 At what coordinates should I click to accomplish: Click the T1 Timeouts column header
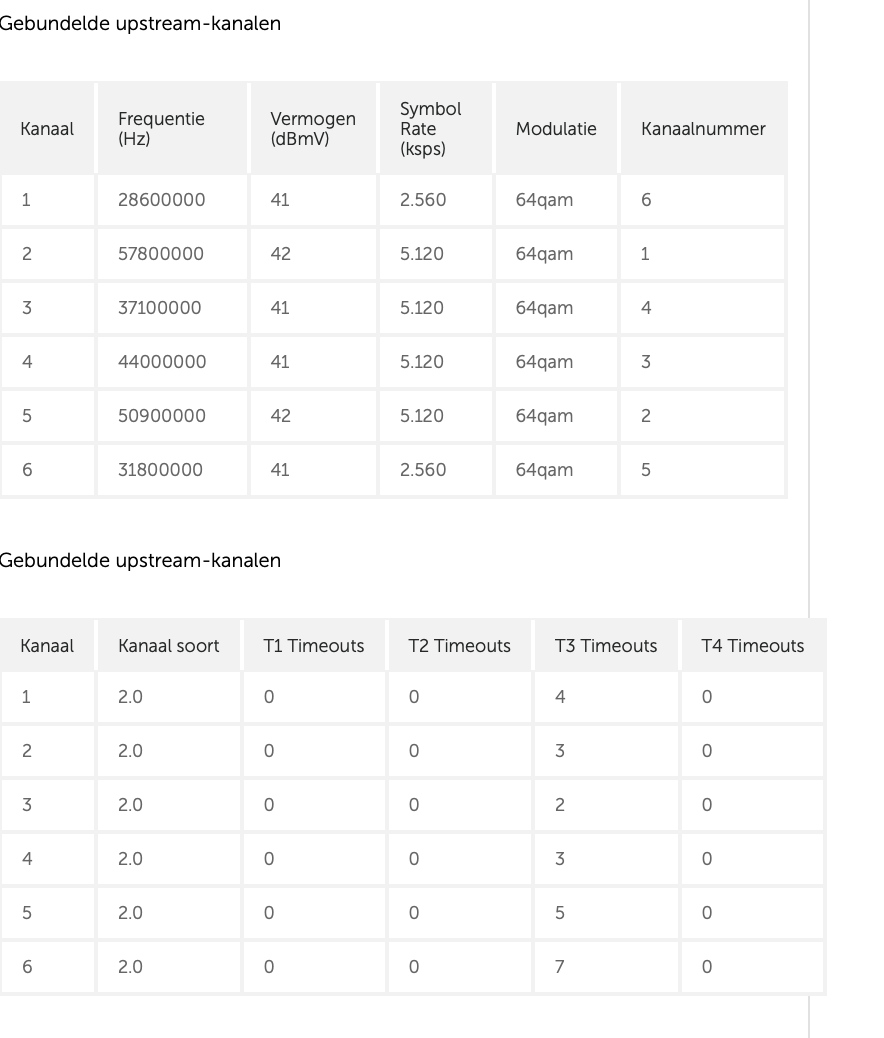click(313, 646)
